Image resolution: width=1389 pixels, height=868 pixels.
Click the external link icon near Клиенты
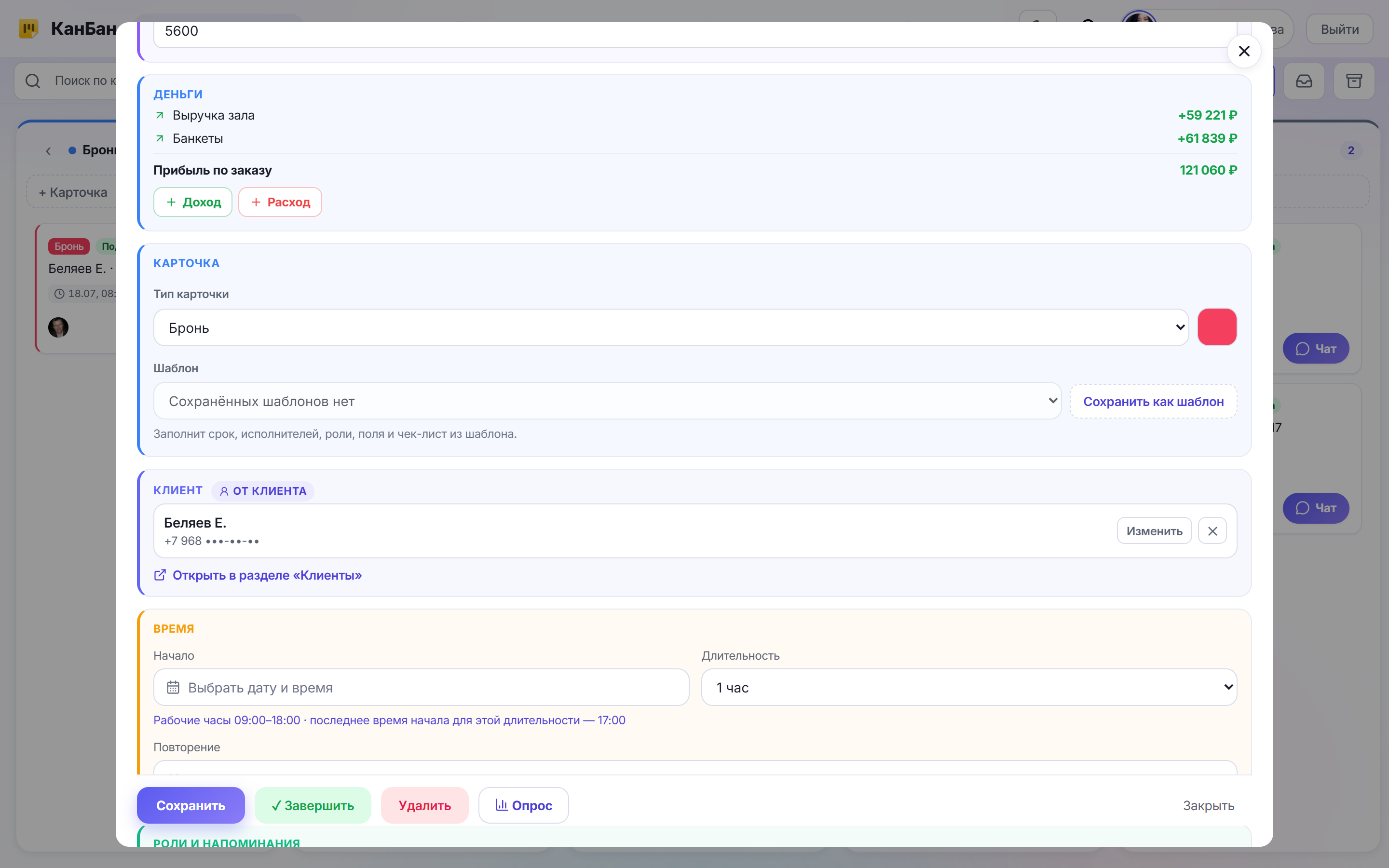coord(160,575)
